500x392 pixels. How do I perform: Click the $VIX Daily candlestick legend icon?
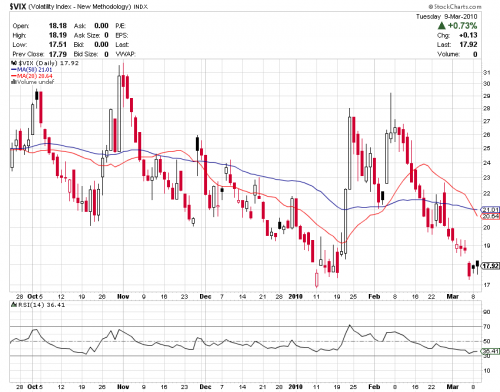click(14, 63)
